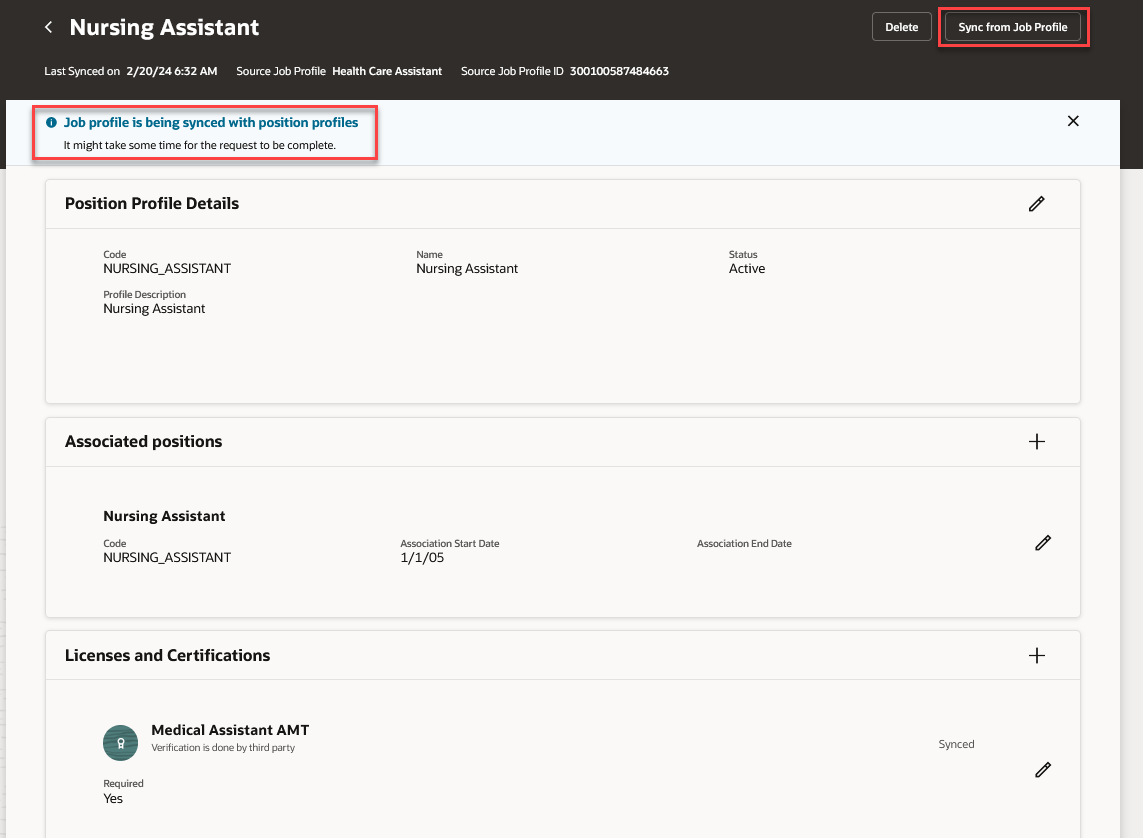Click the 'It might take some time' message
The width and height of the screenshot is (1143, 838).
[x=200, y=145]
